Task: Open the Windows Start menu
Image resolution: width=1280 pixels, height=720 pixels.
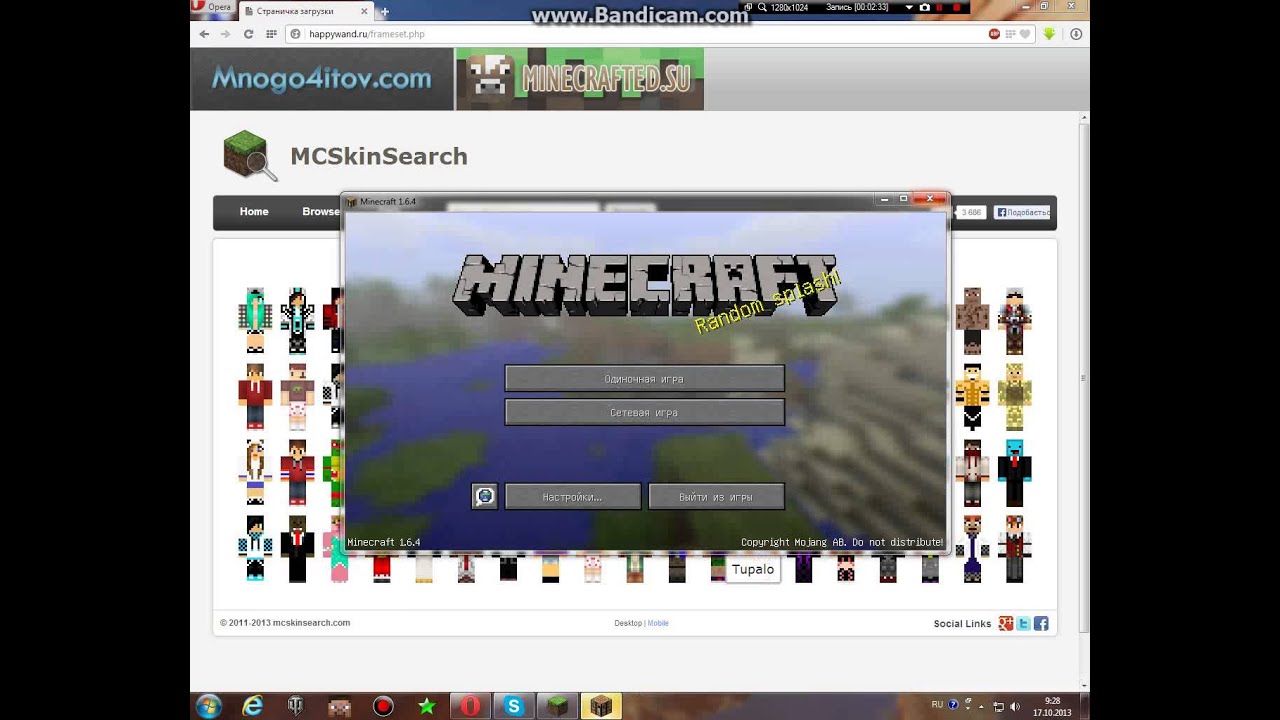Action: 209,706
